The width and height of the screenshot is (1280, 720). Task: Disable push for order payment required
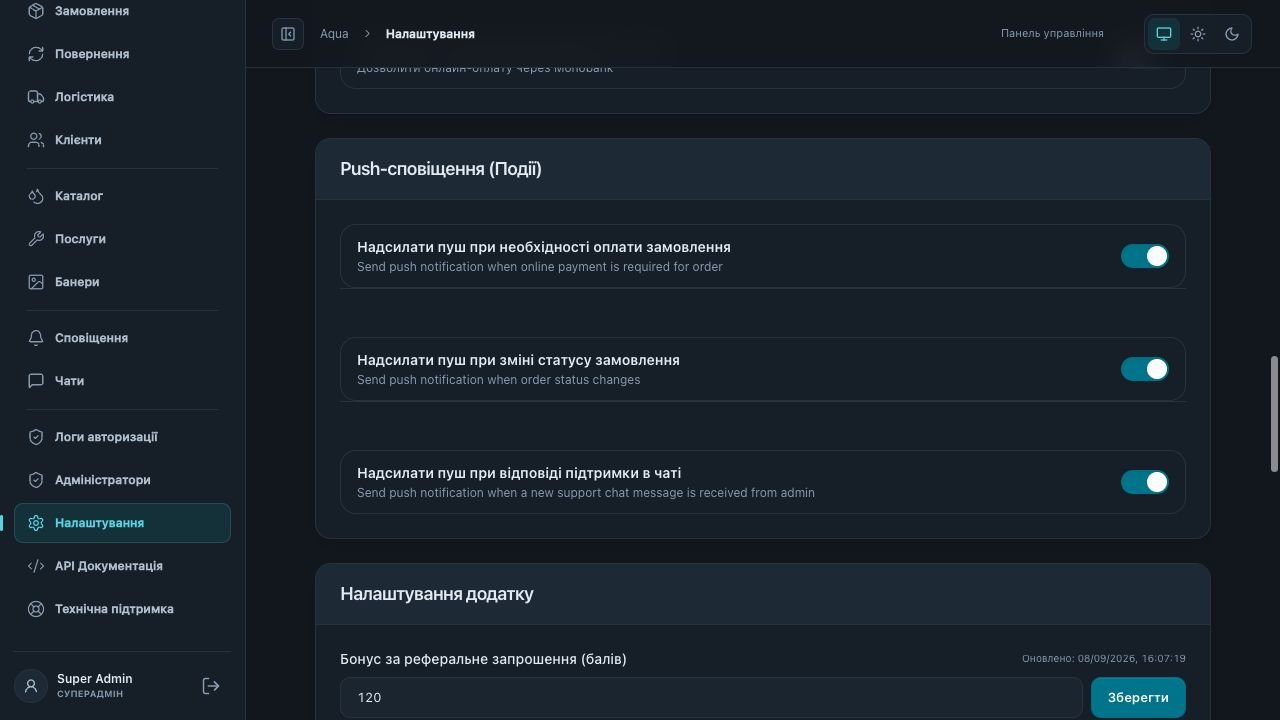1145,256
